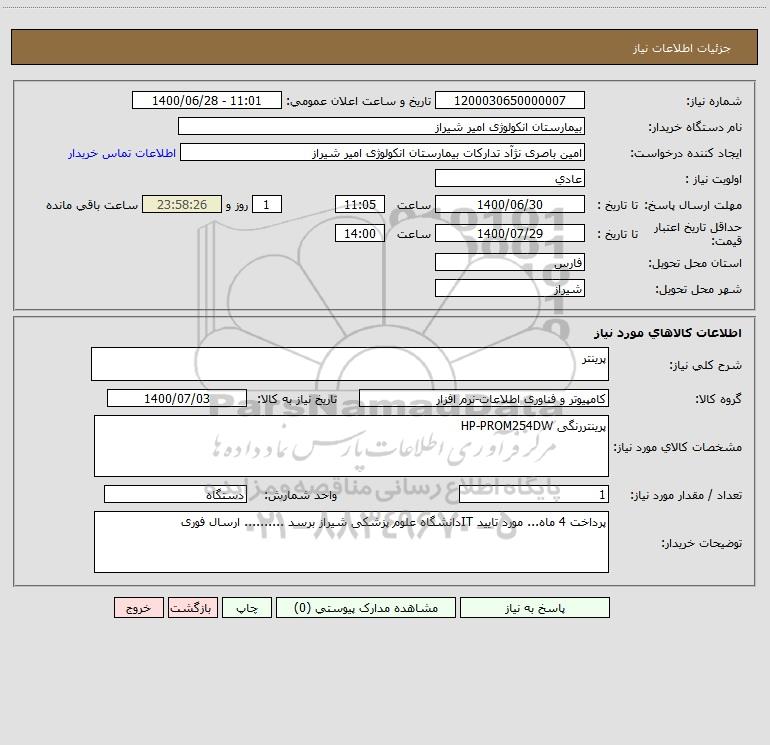Click the label مشخصات کالای مورد نیاز
770x745 pixels.
678,447
